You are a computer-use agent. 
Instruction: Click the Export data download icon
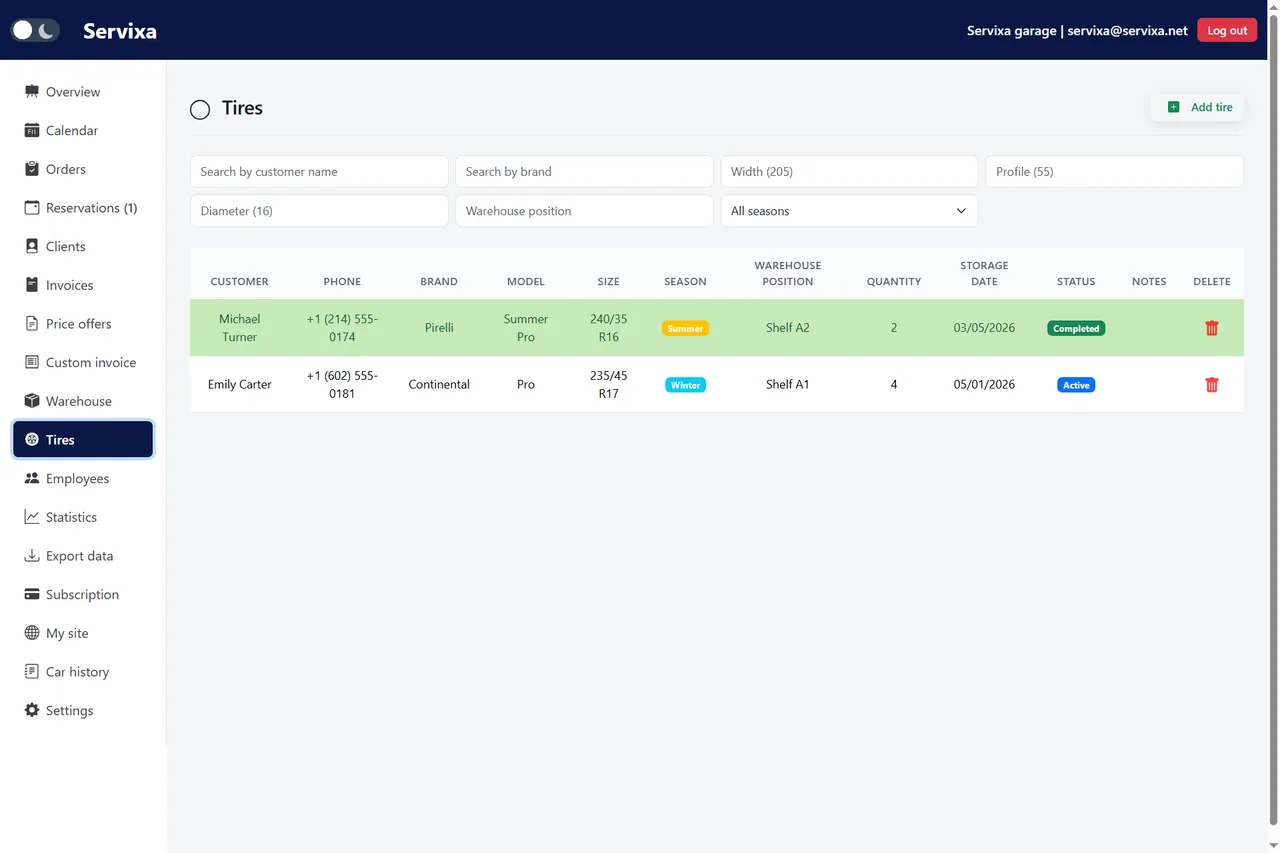pyautogui.click(x=32, y=556)
